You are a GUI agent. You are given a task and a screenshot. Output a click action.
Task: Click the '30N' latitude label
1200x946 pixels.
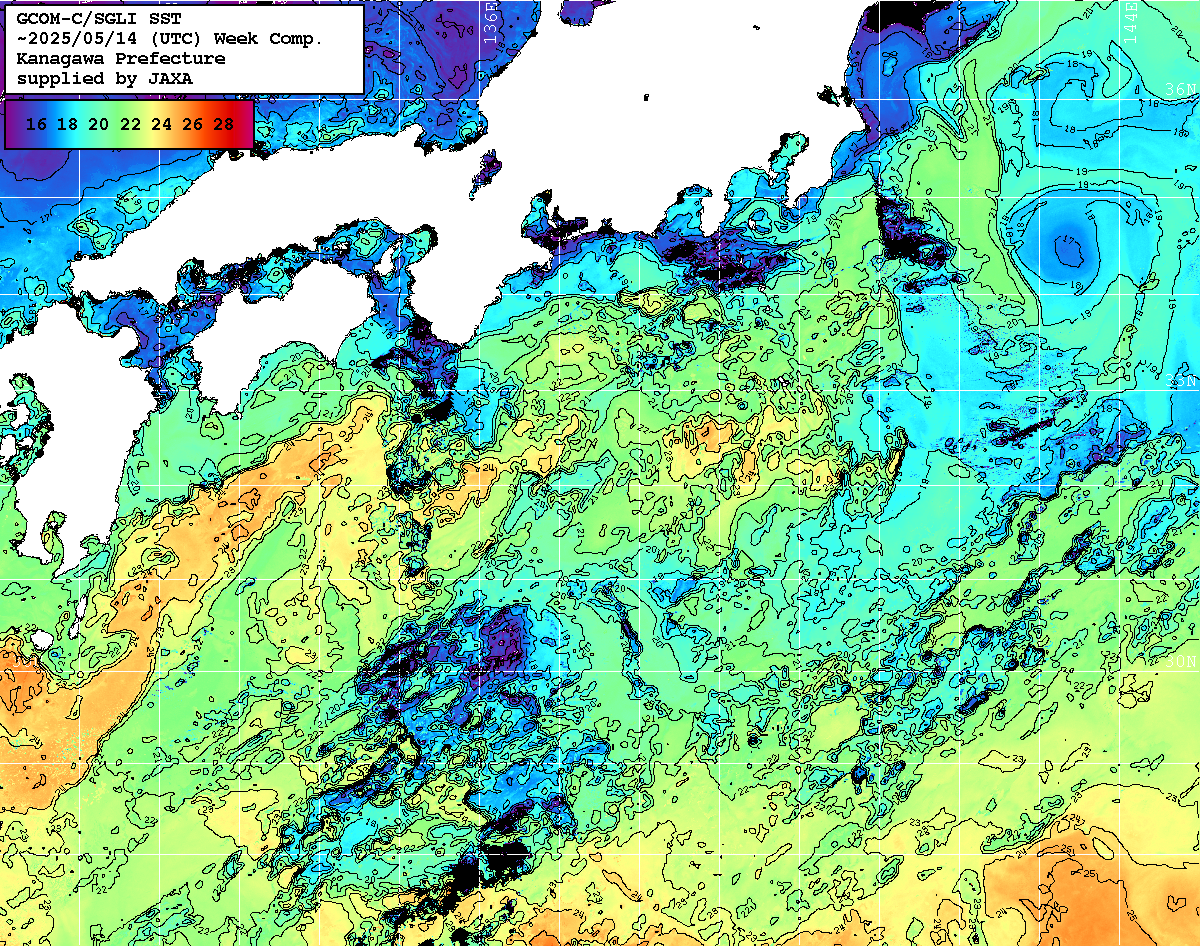pos(1181,662)
